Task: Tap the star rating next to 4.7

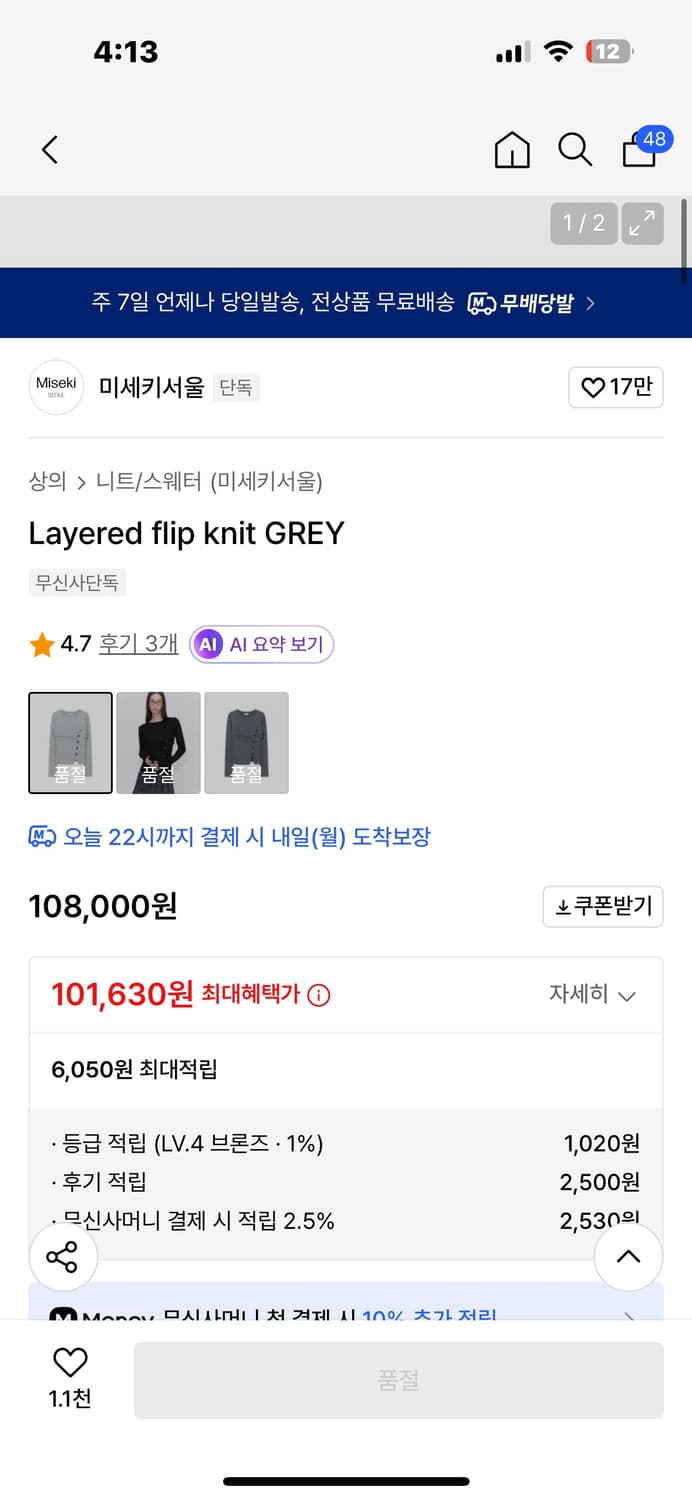Action: click(x=40, y=644)
